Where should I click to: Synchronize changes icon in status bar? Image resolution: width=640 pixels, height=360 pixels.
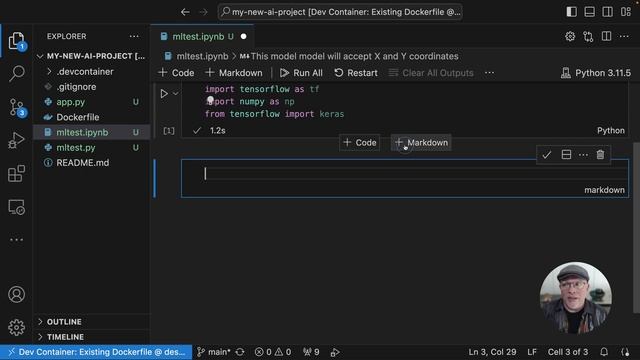click(x=240, y=352)
